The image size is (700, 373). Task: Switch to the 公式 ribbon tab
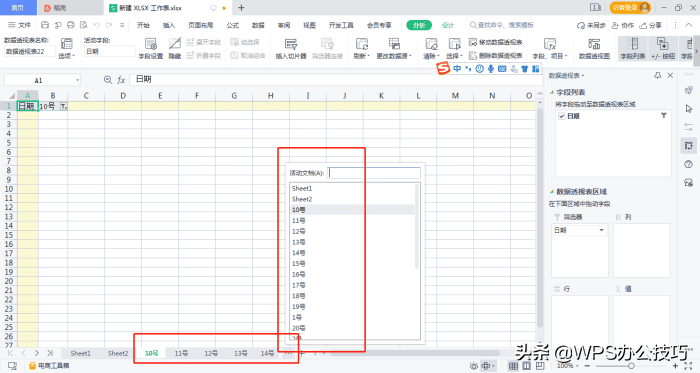click(x=233, y=25)
